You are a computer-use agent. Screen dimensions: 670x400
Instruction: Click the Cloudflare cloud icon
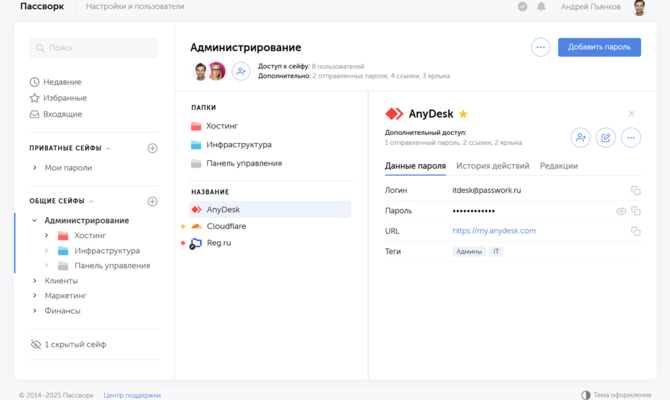click(197, 226)
